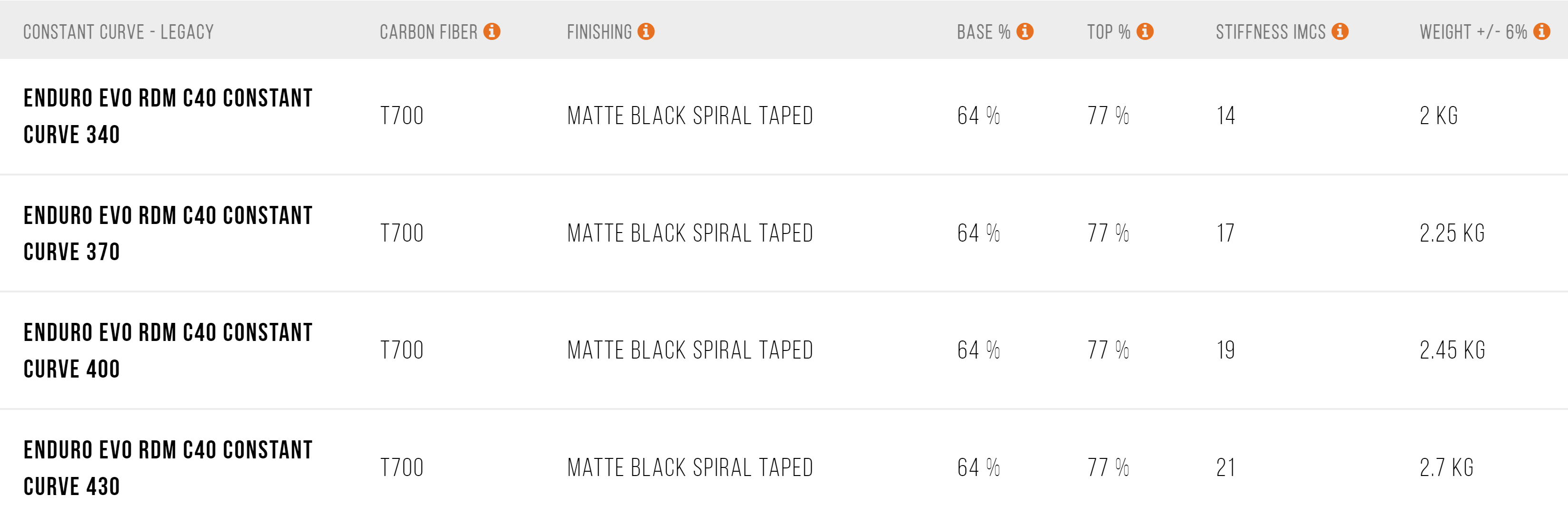This screenshot has height=515, width=1568.
Task: Open Enduro Evo RDM C40 Constant Curve 370
Action: pos(168,234)
